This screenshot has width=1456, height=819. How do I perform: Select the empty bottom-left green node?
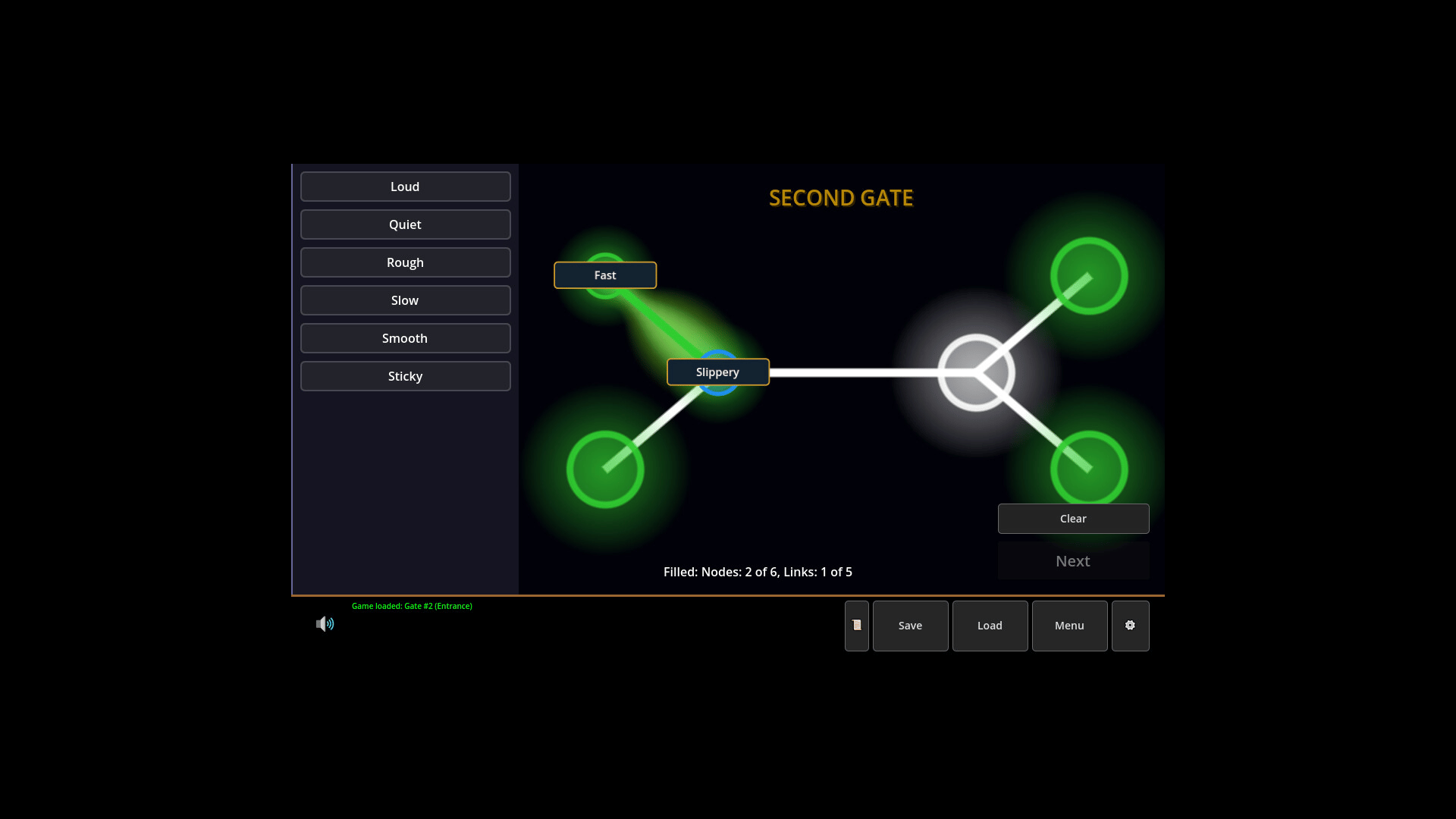tap(605, 469)
